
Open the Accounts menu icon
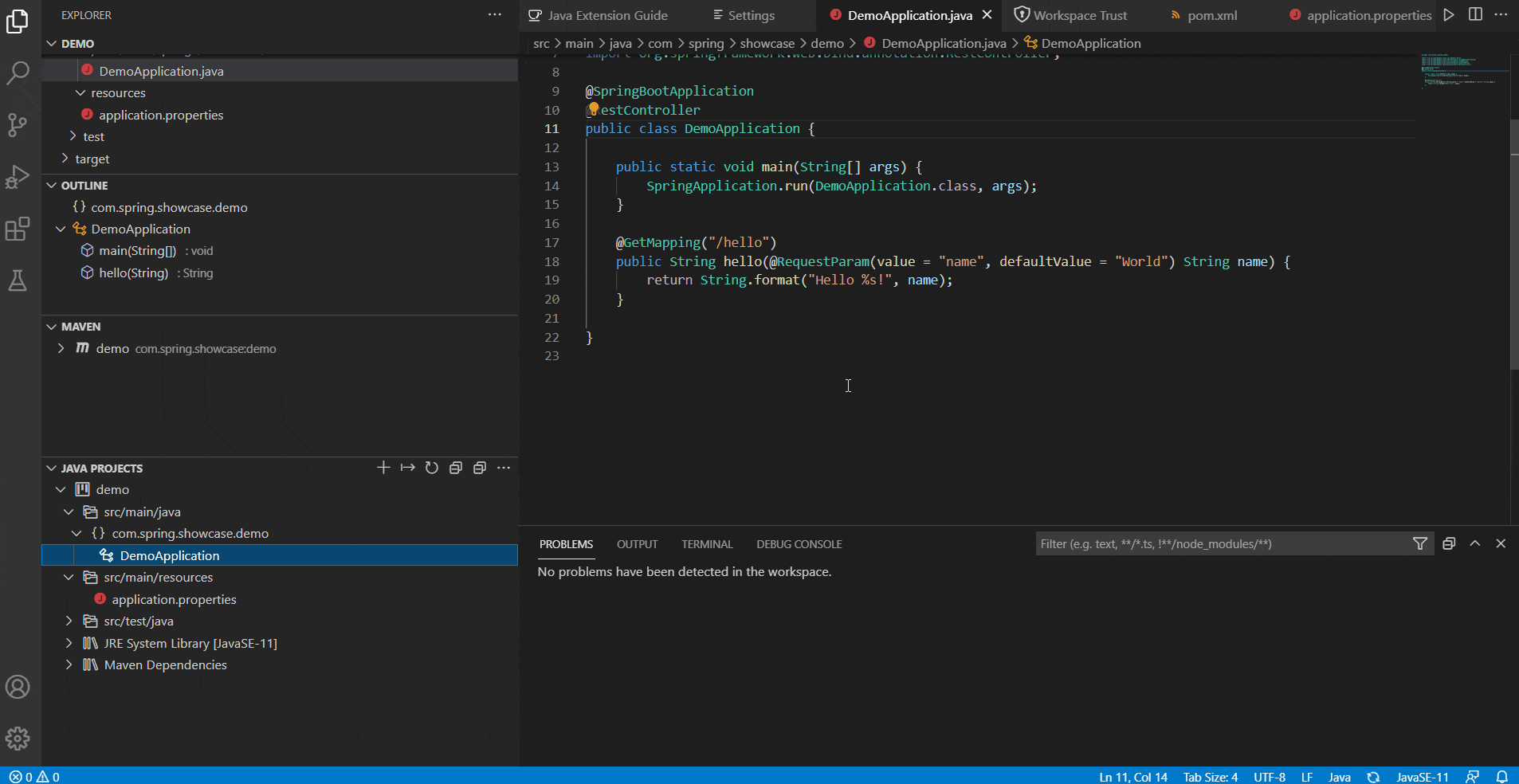[x=18, y=687]
